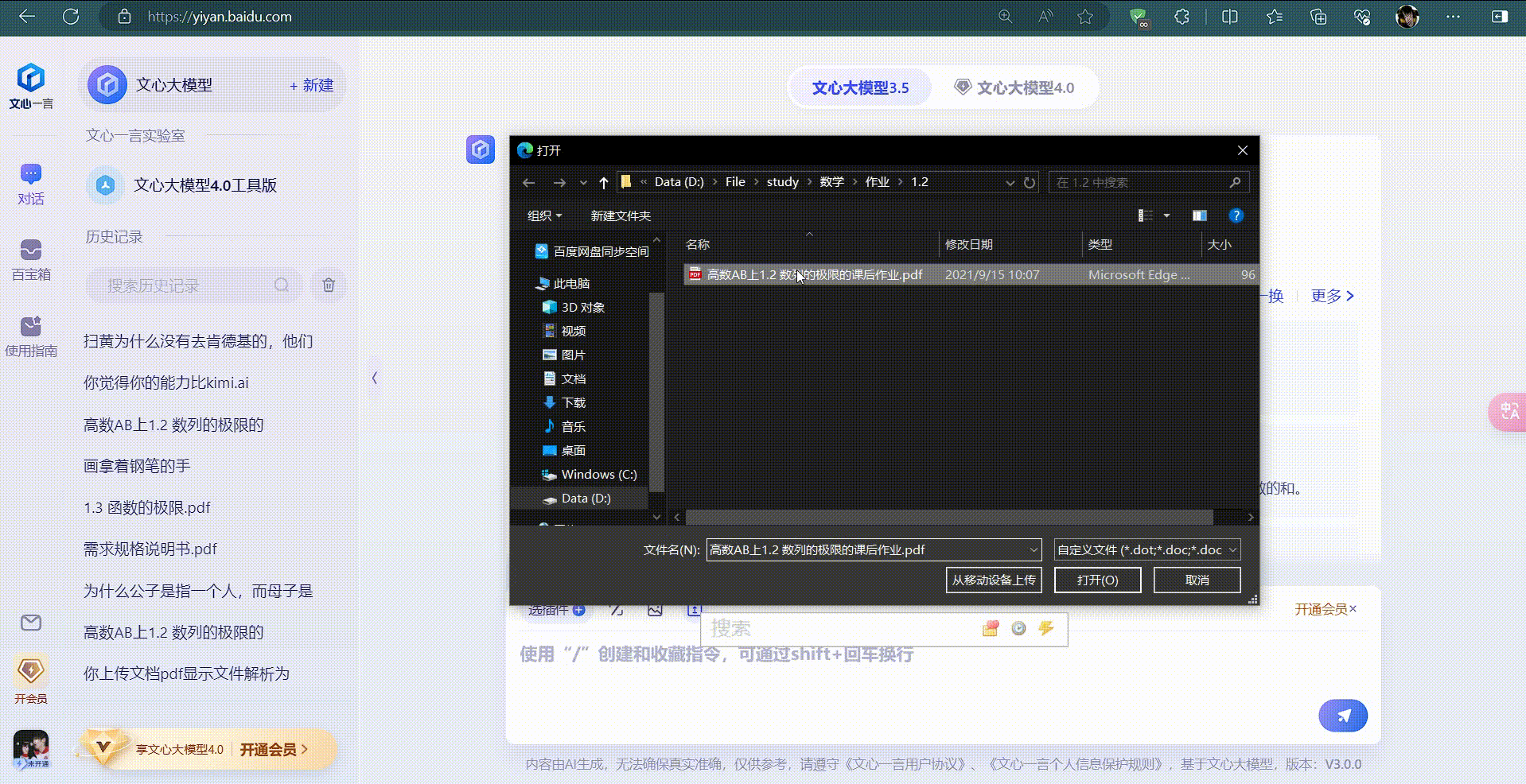Click the help icon in file dialog
The width and height of the screenshot is (1526, 784).
tap(1236, 215)
